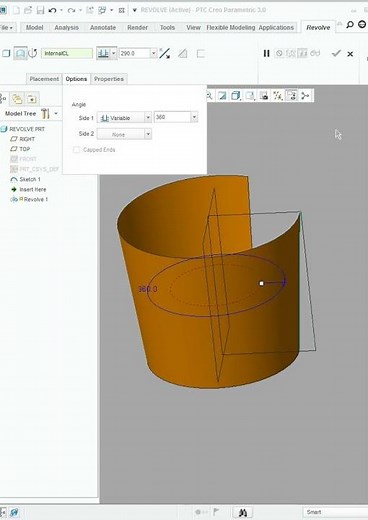Image resolution: width=368 pixels, height=520 pixels.
Task: Open the Applications tab
Action: (x=276, y=28)
